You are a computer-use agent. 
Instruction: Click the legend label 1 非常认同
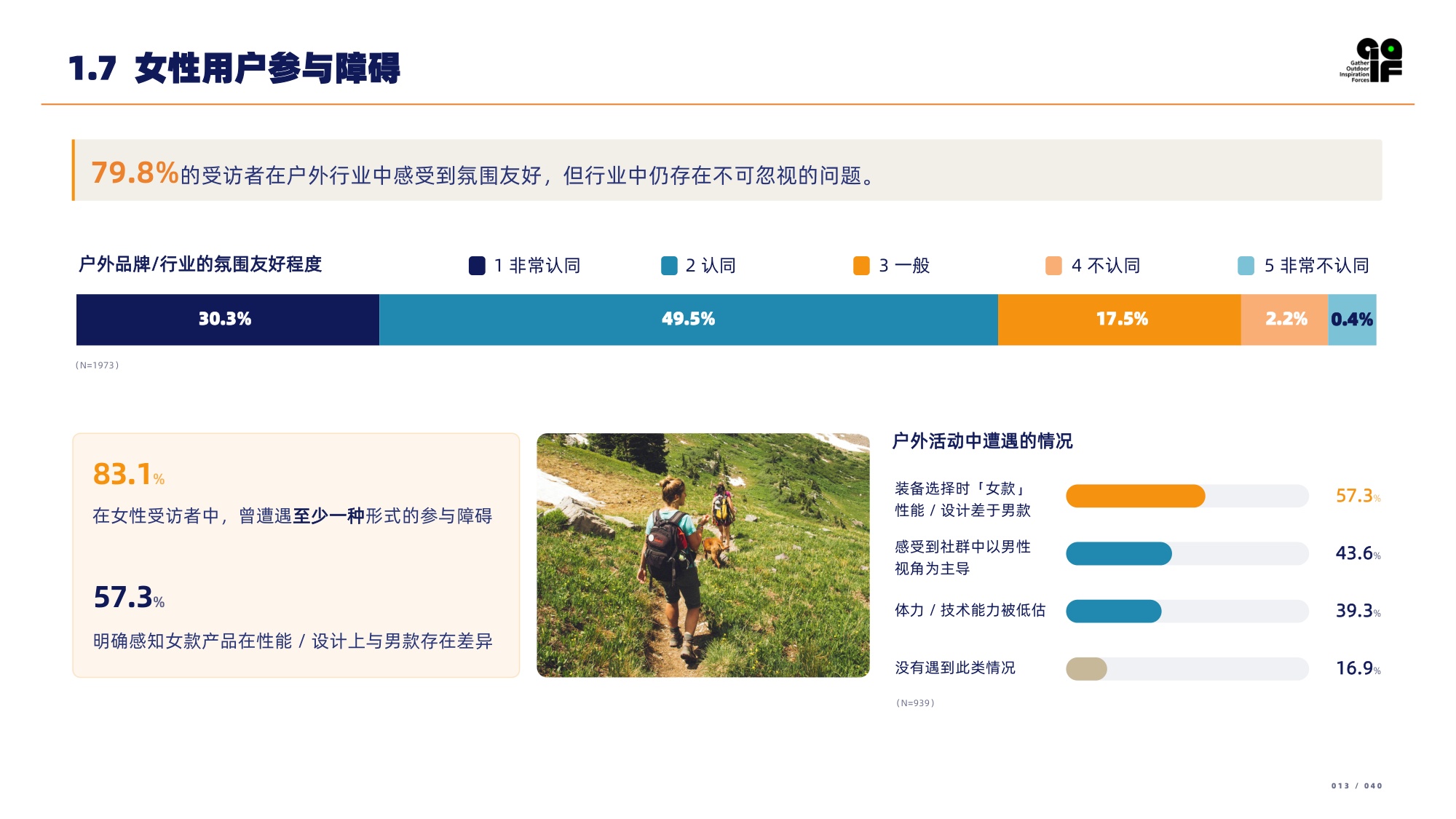537,266
